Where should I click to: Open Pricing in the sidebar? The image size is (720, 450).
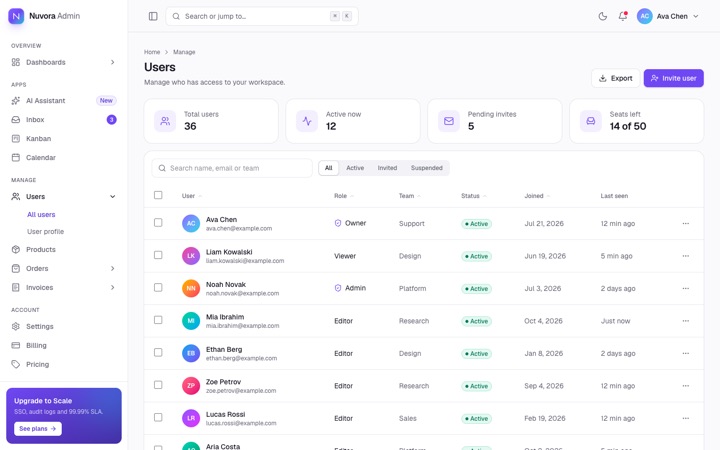pyautogui.click(x=63, y=364)
